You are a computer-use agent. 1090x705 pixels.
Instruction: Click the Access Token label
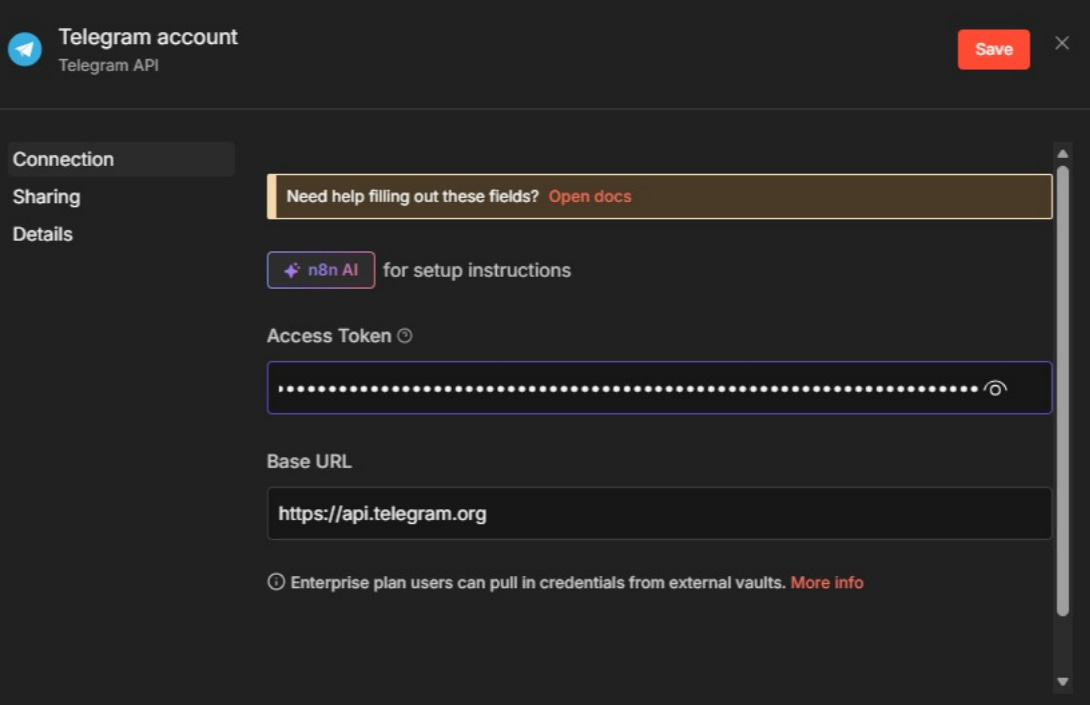[x=330, y=336]
